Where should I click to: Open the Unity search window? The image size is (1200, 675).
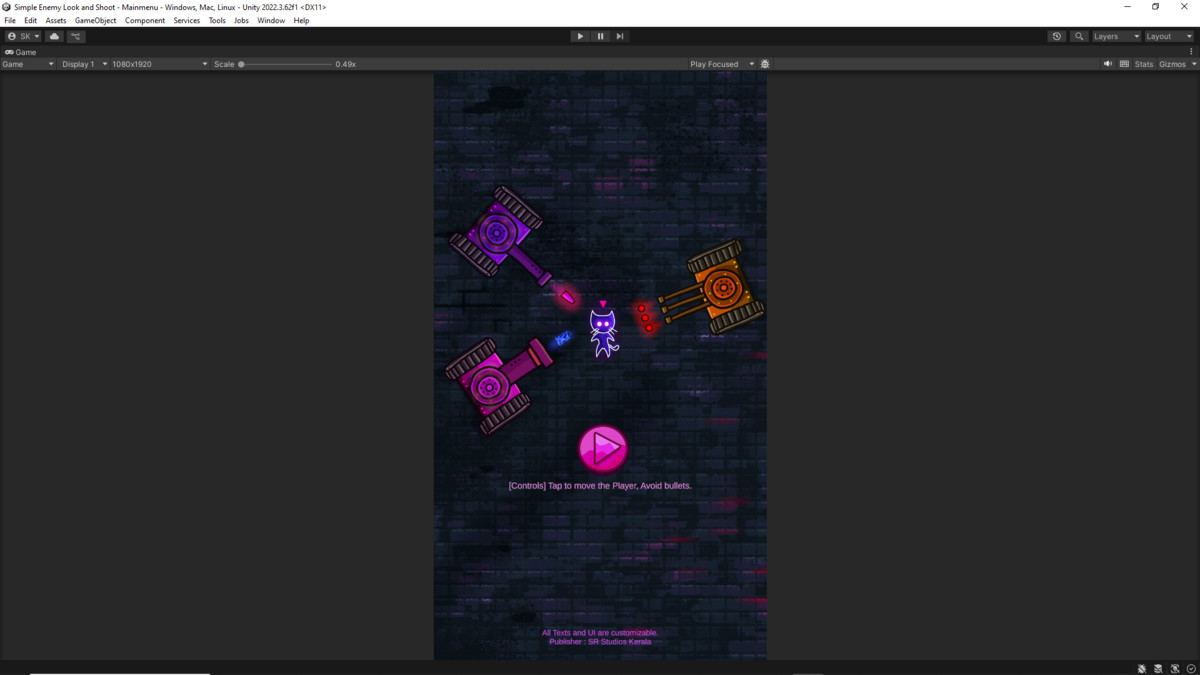click(1078, 36)
